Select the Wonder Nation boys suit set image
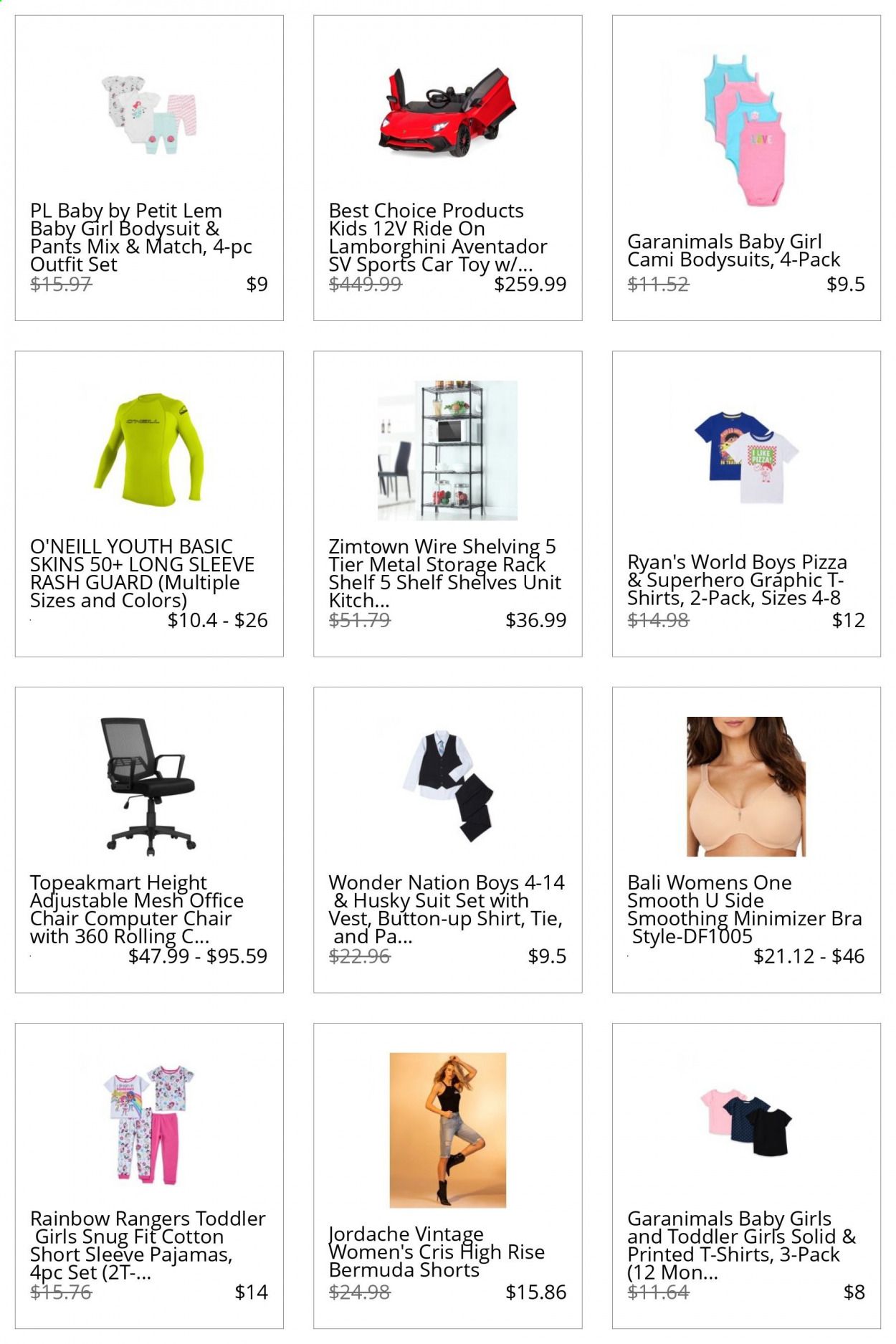 point(447,786)
